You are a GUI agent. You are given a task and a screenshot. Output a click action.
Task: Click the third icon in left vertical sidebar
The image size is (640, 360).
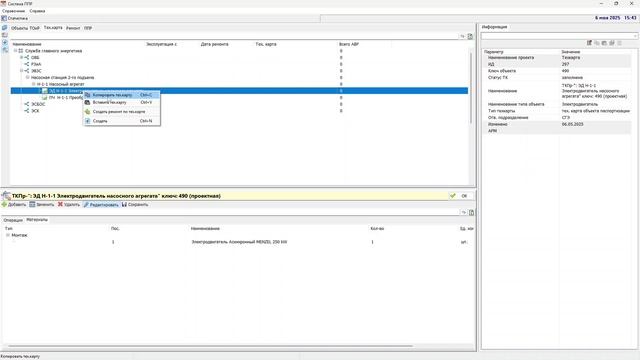click(4, 42)
